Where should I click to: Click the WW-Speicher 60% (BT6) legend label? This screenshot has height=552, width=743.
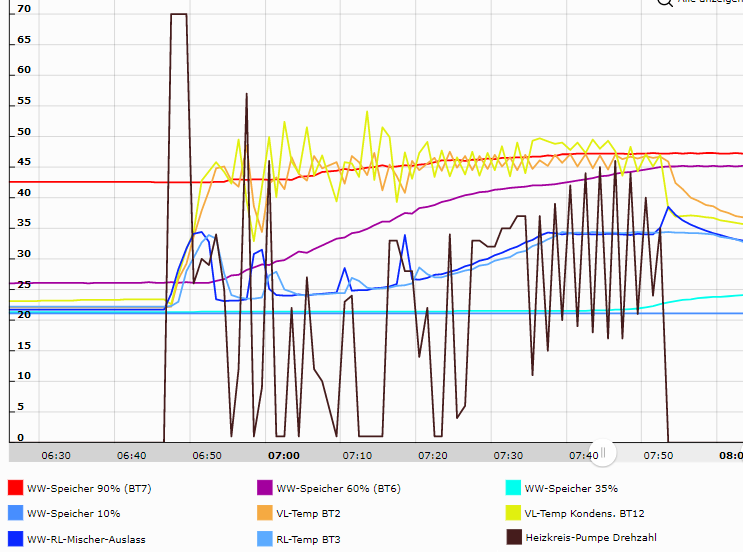pyautogui.click(x=339, y=489)
